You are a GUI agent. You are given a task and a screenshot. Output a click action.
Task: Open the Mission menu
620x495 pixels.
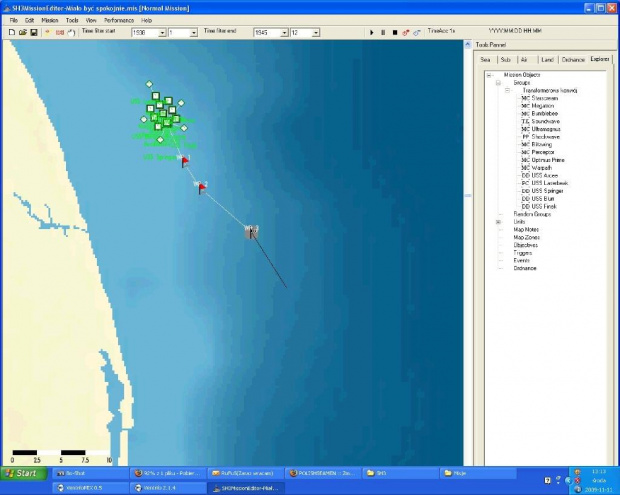tap(47, 20)
